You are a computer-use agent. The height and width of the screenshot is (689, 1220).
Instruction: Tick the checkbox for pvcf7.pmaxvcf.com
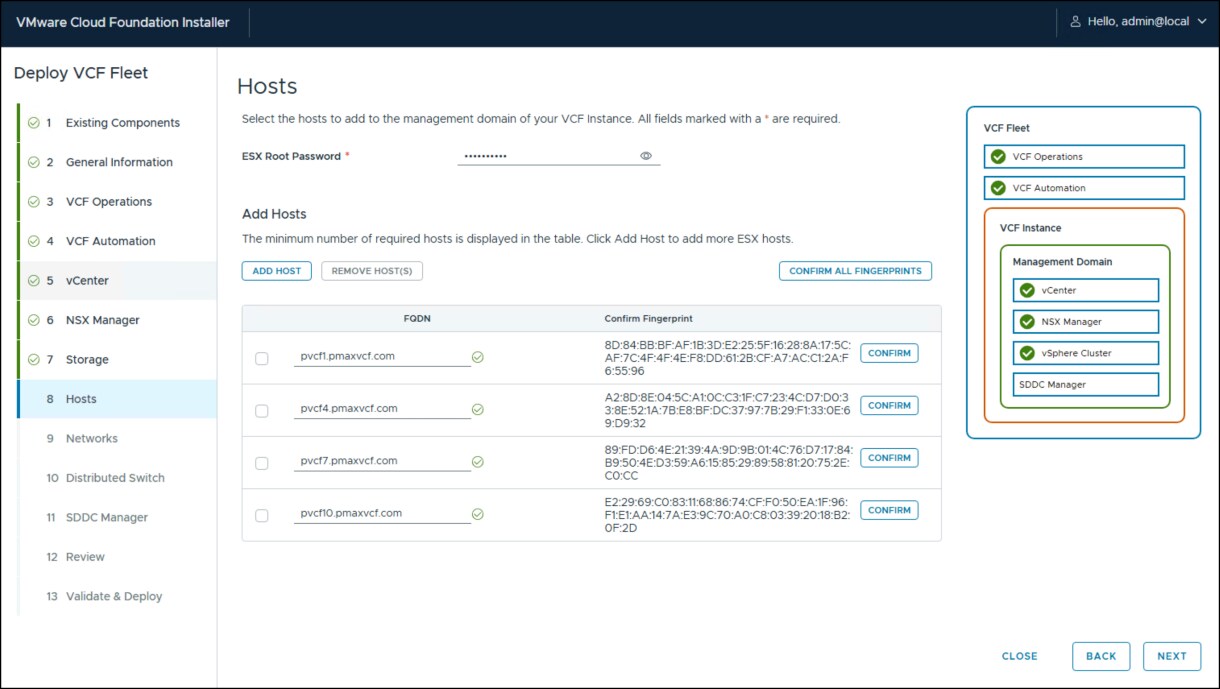pos(262,463)
